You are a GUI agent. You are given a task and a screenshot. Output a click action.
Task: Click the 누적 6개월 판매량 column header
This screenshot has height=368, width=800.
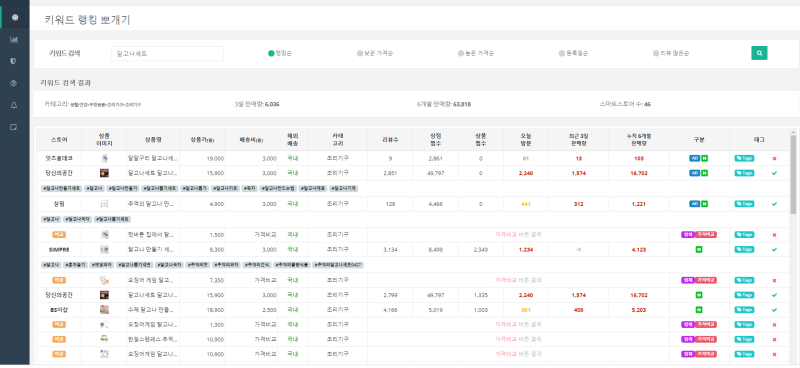(x=639, y=139)
